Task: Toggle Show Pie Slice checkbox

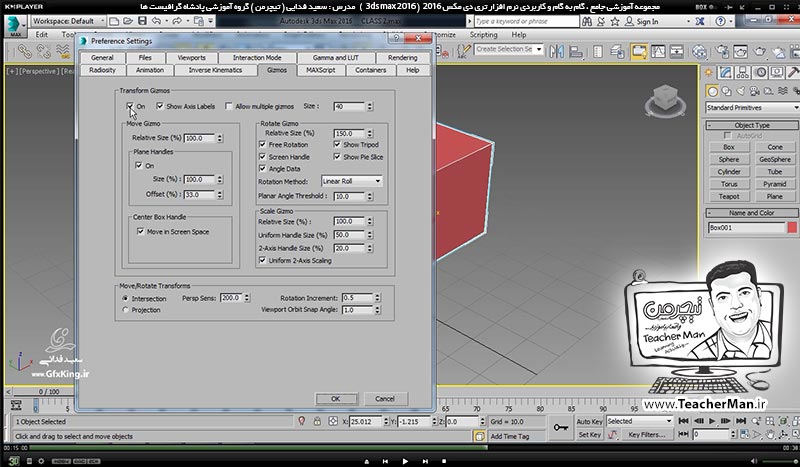Action: 337,157
